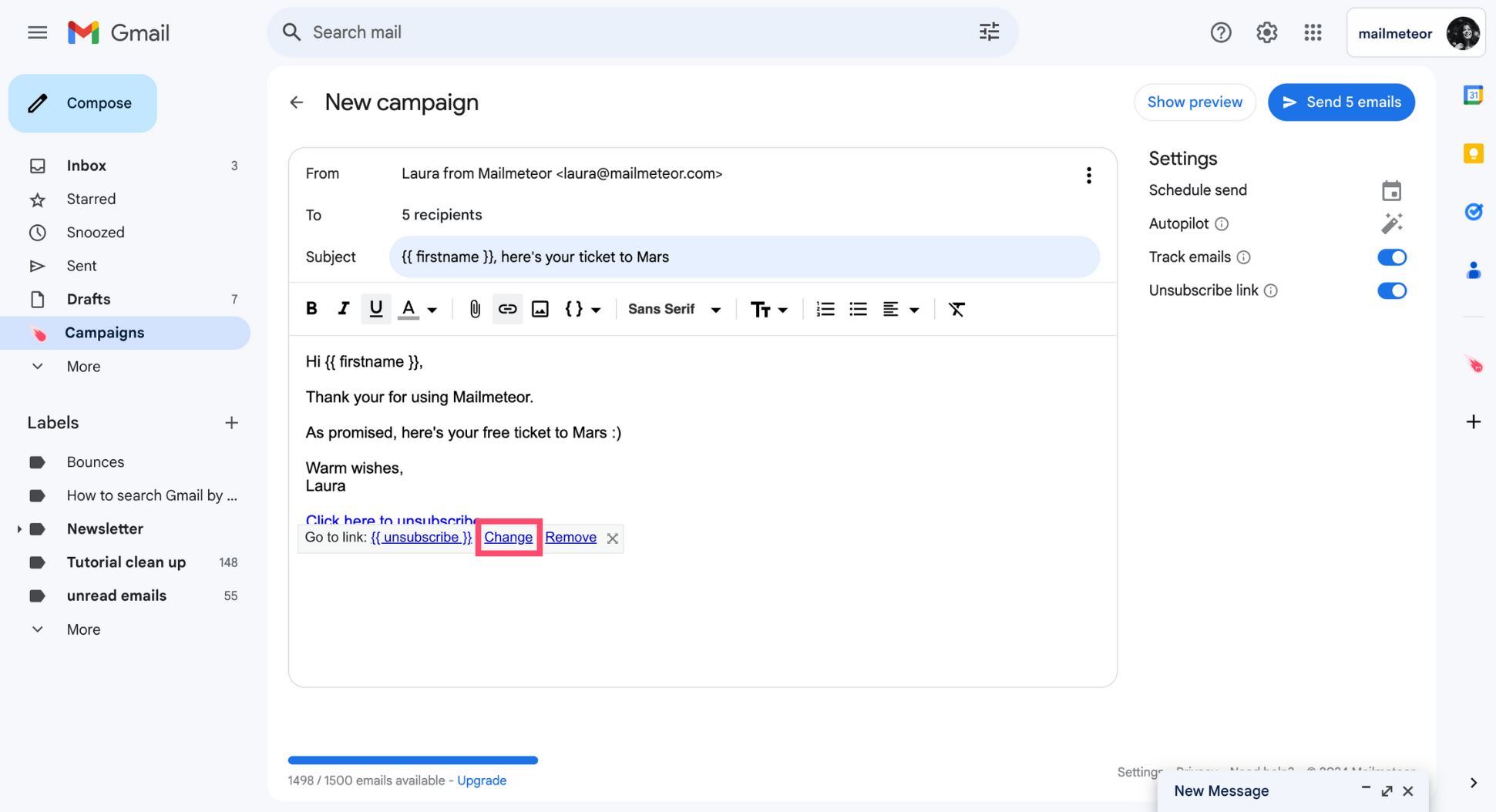Insert a numbered list
The image size is (1496, 812).
[x=825, y=309]
